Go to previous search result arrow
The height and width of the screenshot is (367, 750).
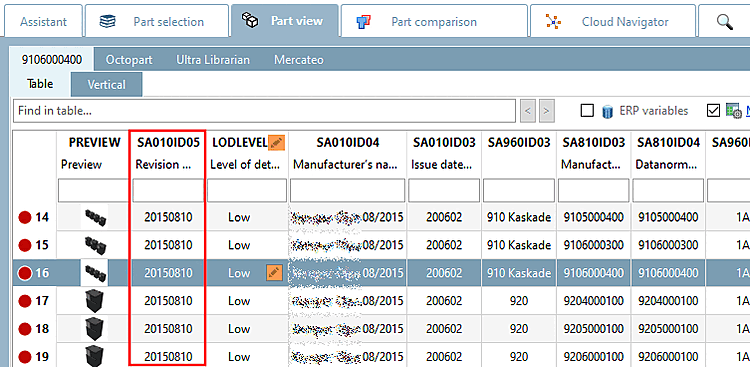pos(528,111)
